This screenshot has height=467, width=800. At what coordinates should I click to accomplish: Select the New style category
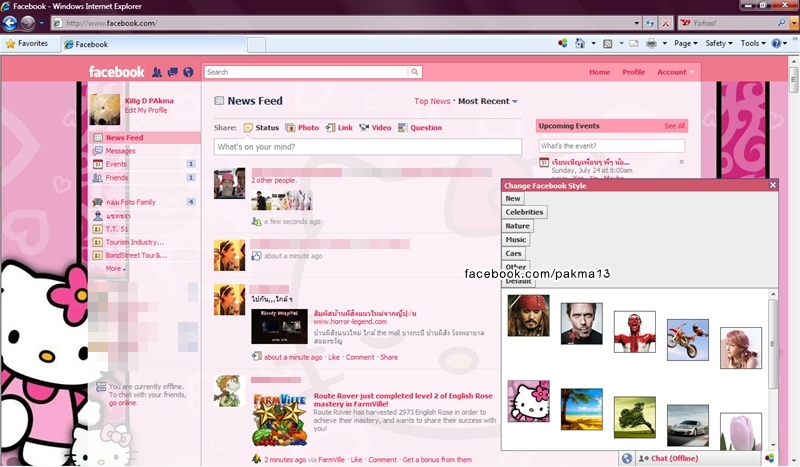(513, 199)
